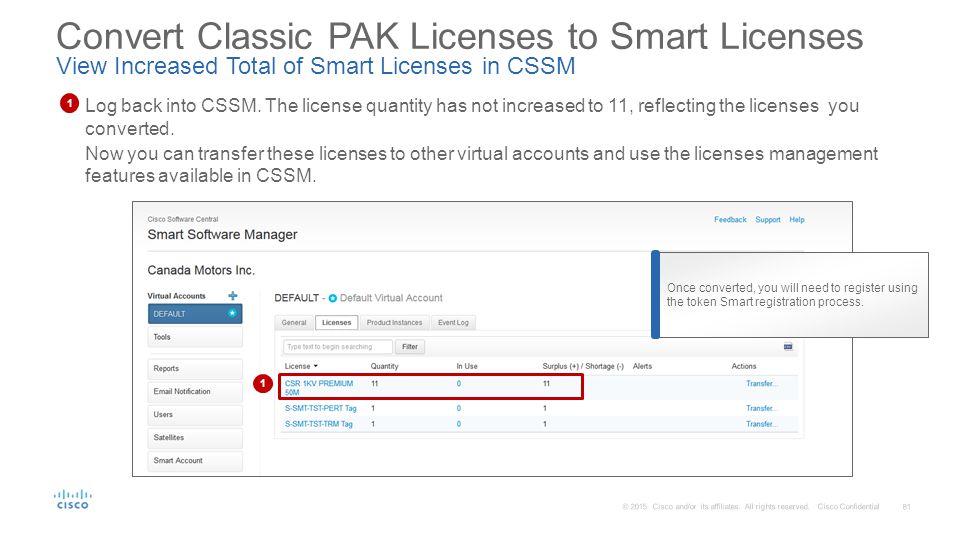Click Canada Motors Inc. account name
The image size is (960, 540).
pyautogui.click(x=201, y=270)
